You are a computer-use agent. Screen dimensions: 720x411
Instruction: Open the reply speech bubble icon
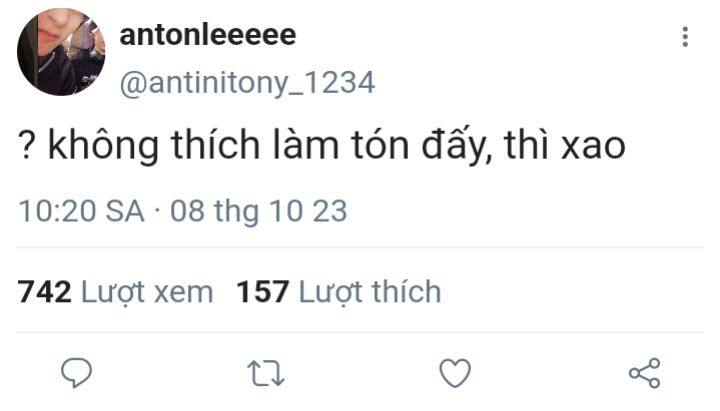pyautogui.click(x=77, y=372)
